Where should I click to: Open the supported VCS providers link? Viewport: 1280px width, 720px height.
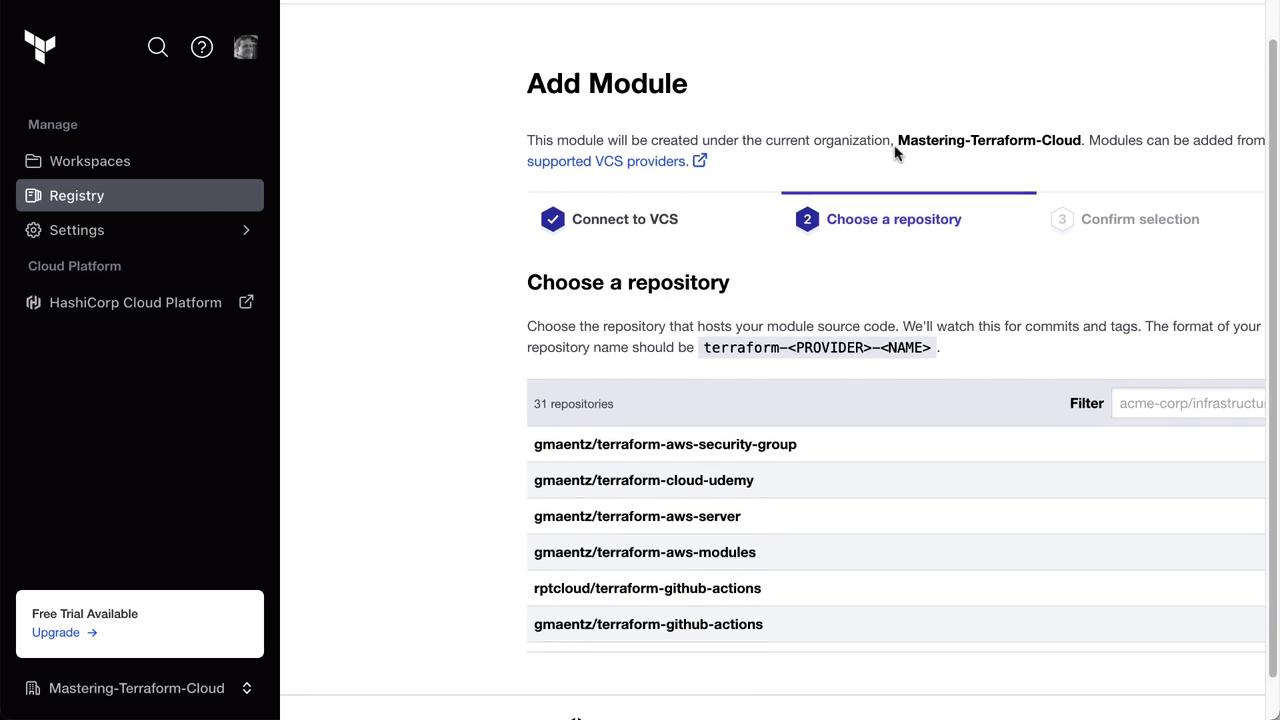[x=606, y=161]
